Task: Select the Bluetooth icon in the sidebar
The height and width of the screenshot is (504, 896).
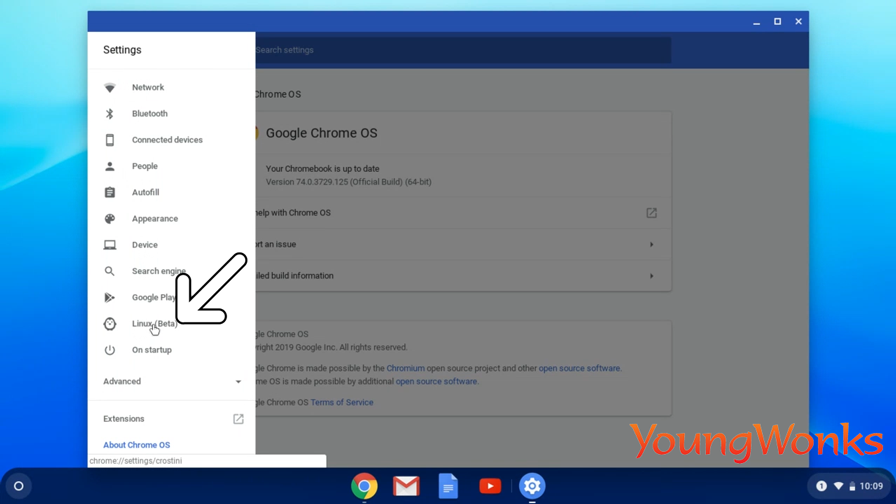Action: click(x=110, y=114)
